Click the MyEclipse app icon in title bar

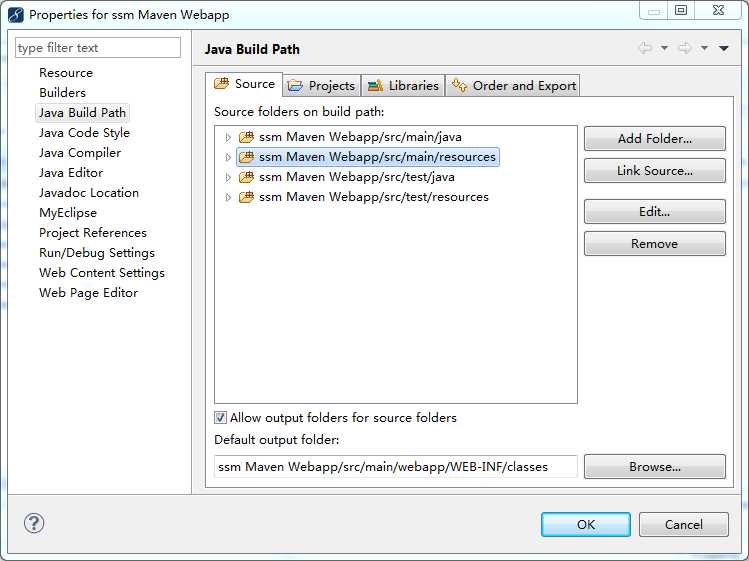pyautogui.click(x=16, y=15)
